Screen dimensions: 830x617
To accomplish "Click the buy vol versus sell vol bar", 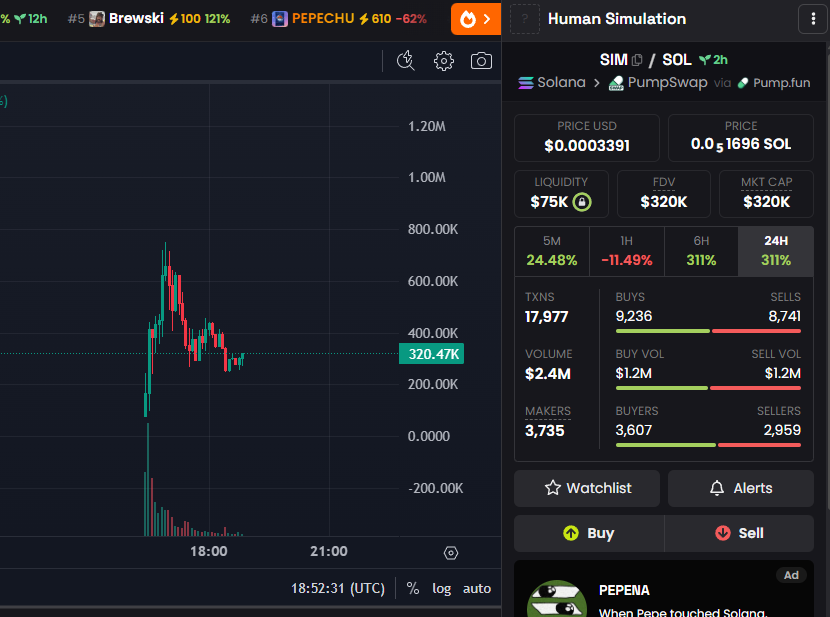I will 708,388.
